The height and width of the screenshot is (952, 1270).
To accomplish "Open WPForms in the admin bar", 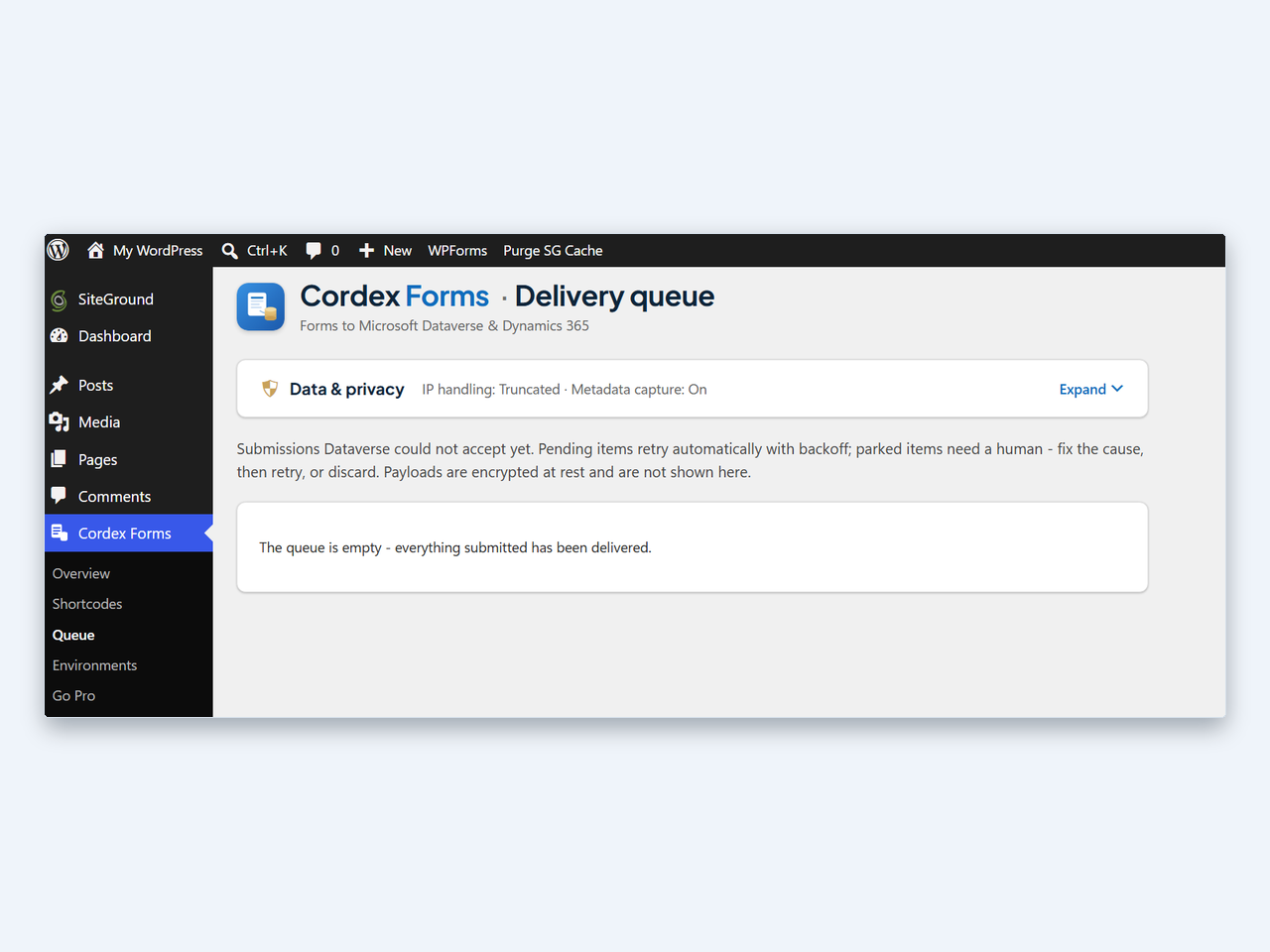I will 457,251.
